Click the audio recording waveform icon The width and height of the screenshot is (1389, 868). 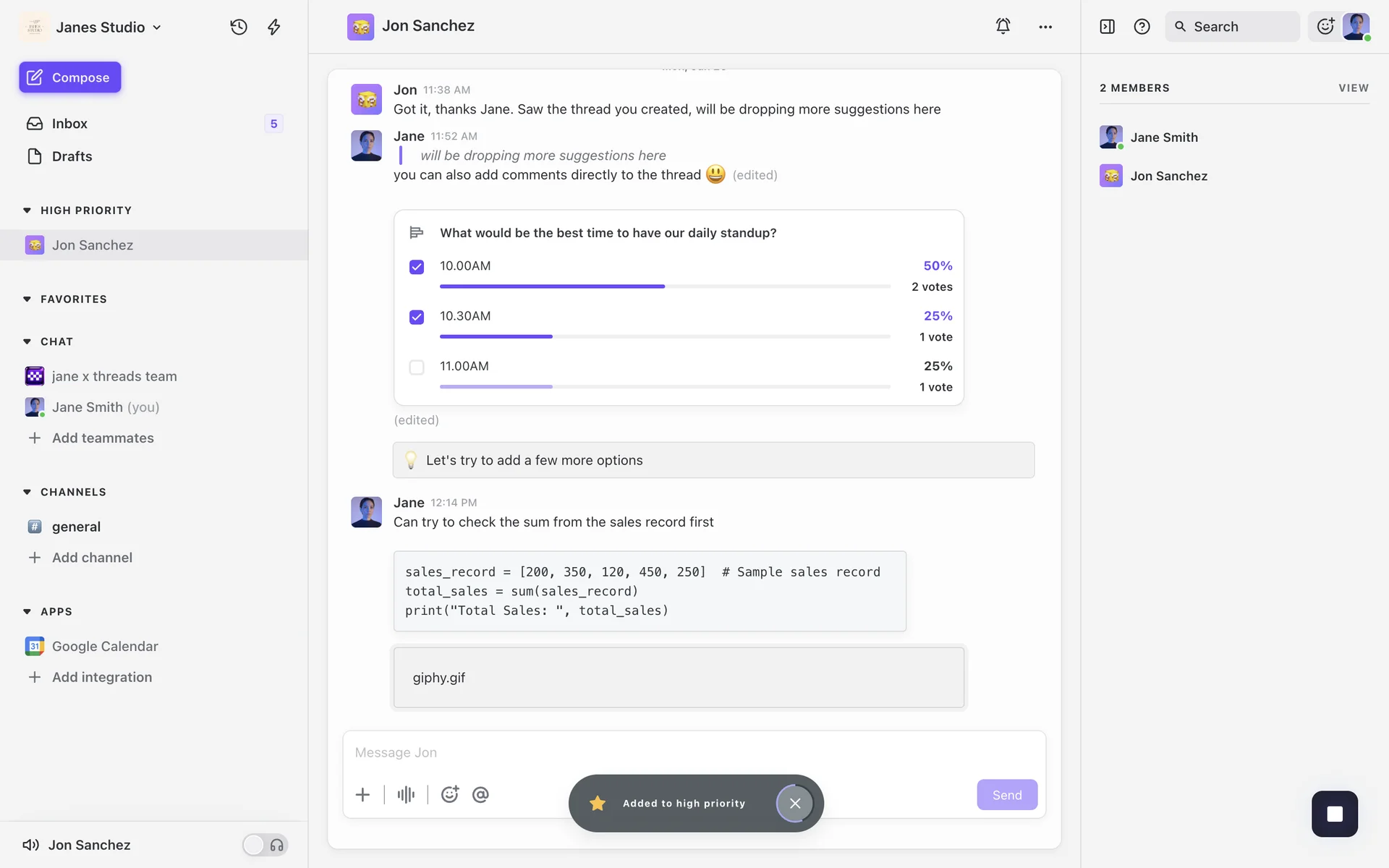tap(406, 795)
